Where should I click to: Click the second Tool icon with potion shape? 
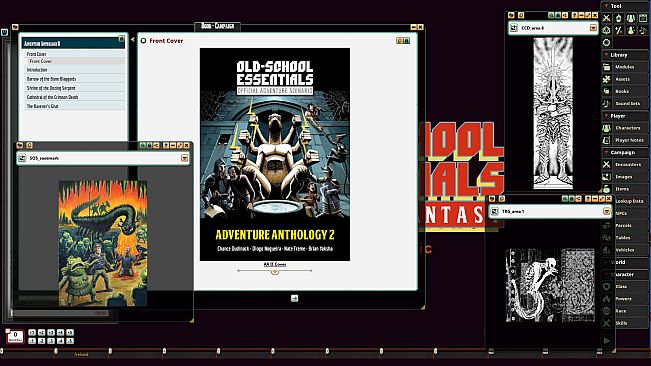point(619,18)
